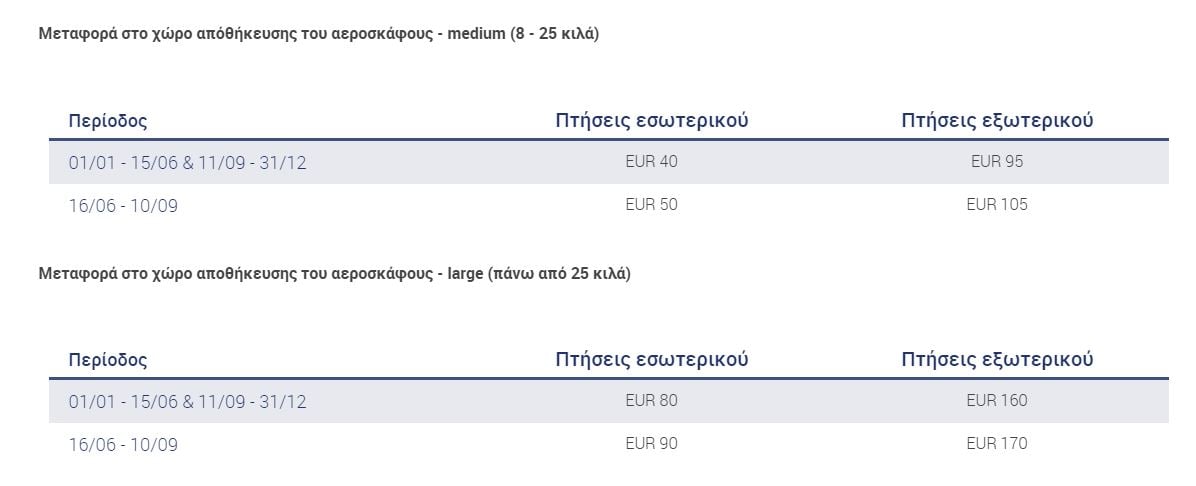Click the medium (8 - 25 κιλά) section heading
The width and height of the screenshot is (1196, 486).
318,34
